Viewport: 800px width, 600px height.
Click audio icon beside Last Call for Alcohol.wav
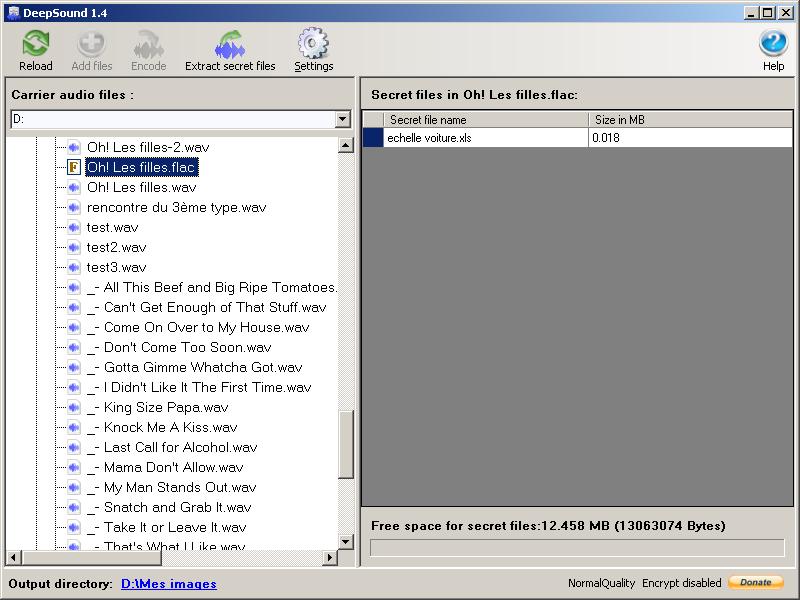(x=74, y=447)
